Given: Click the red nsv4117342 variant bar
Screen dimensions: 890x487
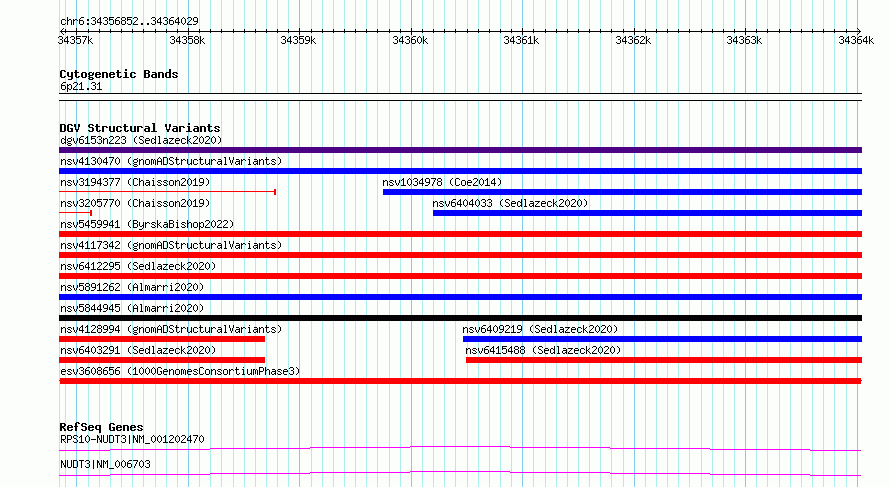Looking at the screenshot, I should 460,255.
